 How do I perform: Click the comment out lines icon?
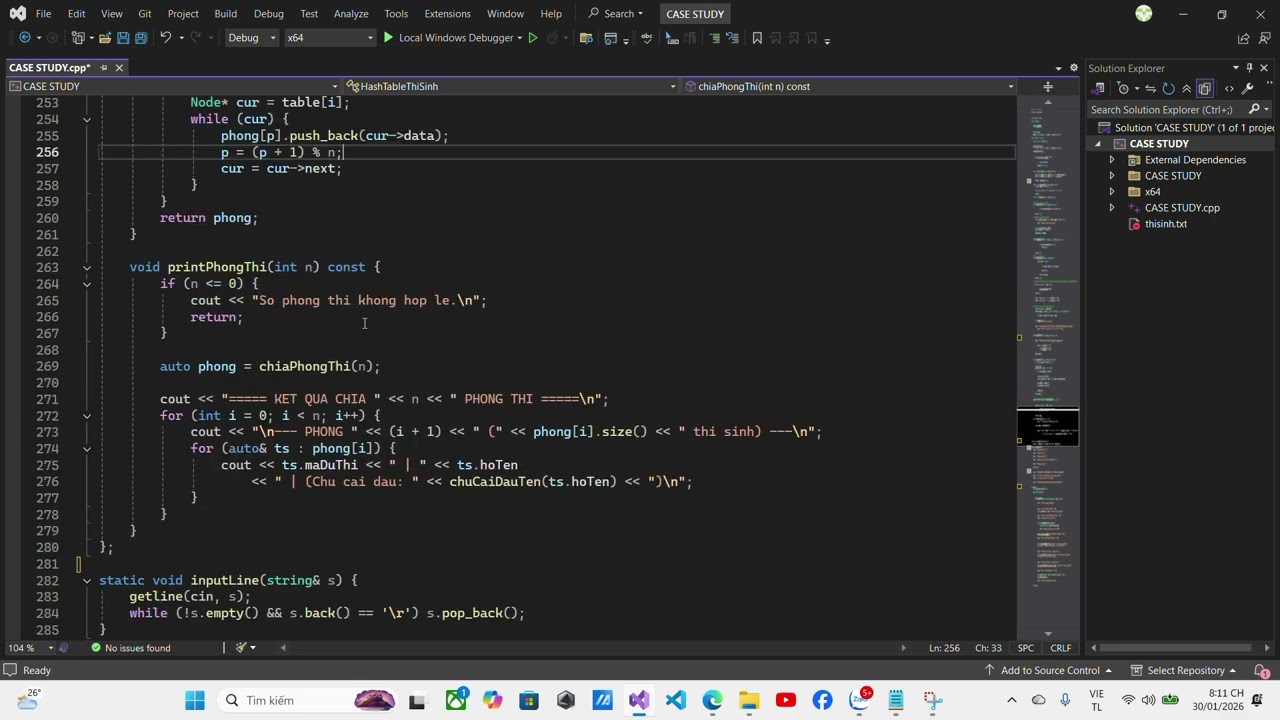tap(714, 38)
